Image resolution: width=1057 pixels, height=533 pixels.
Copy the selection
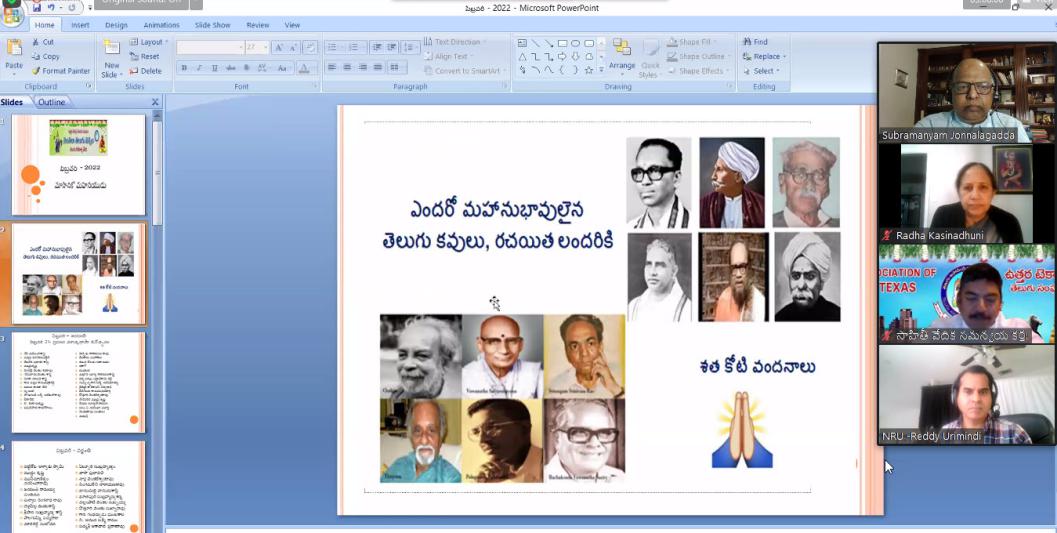(46, 57)
